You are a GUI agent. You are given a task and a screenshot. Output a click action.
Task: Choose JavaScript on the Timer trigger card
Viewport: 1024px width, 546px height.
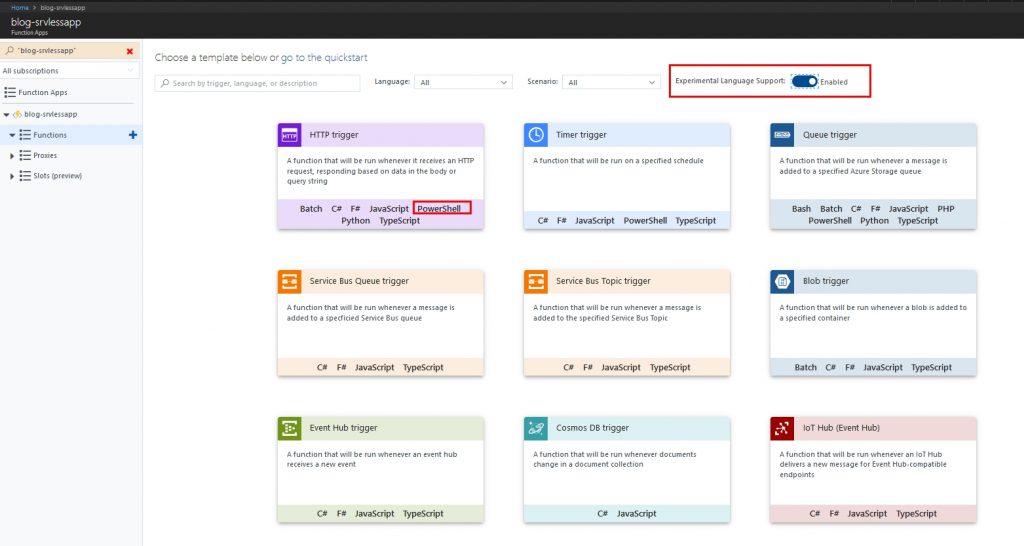tap(594, 221)
